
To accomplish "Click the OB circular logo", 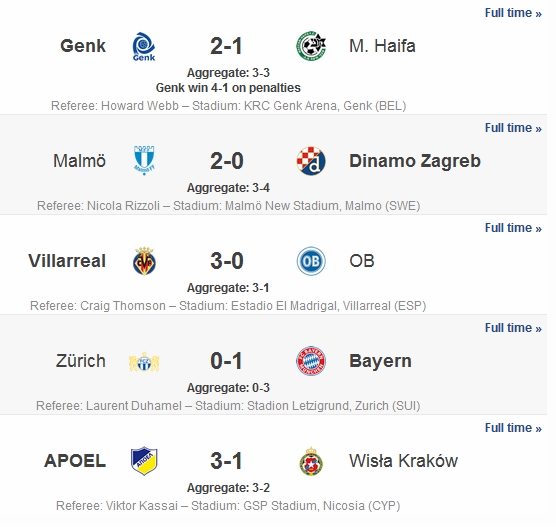I will coord(311,261).
